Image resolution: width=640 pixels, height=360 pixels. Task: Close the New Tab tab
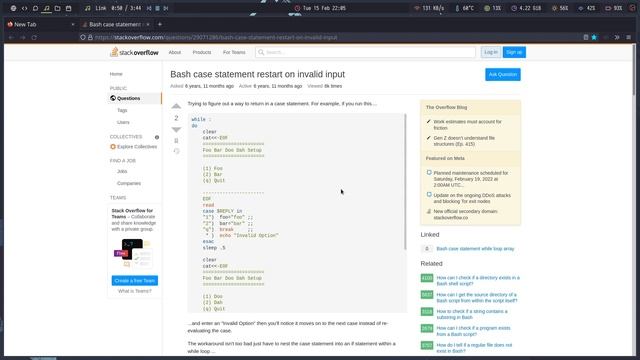pos(73,24)
